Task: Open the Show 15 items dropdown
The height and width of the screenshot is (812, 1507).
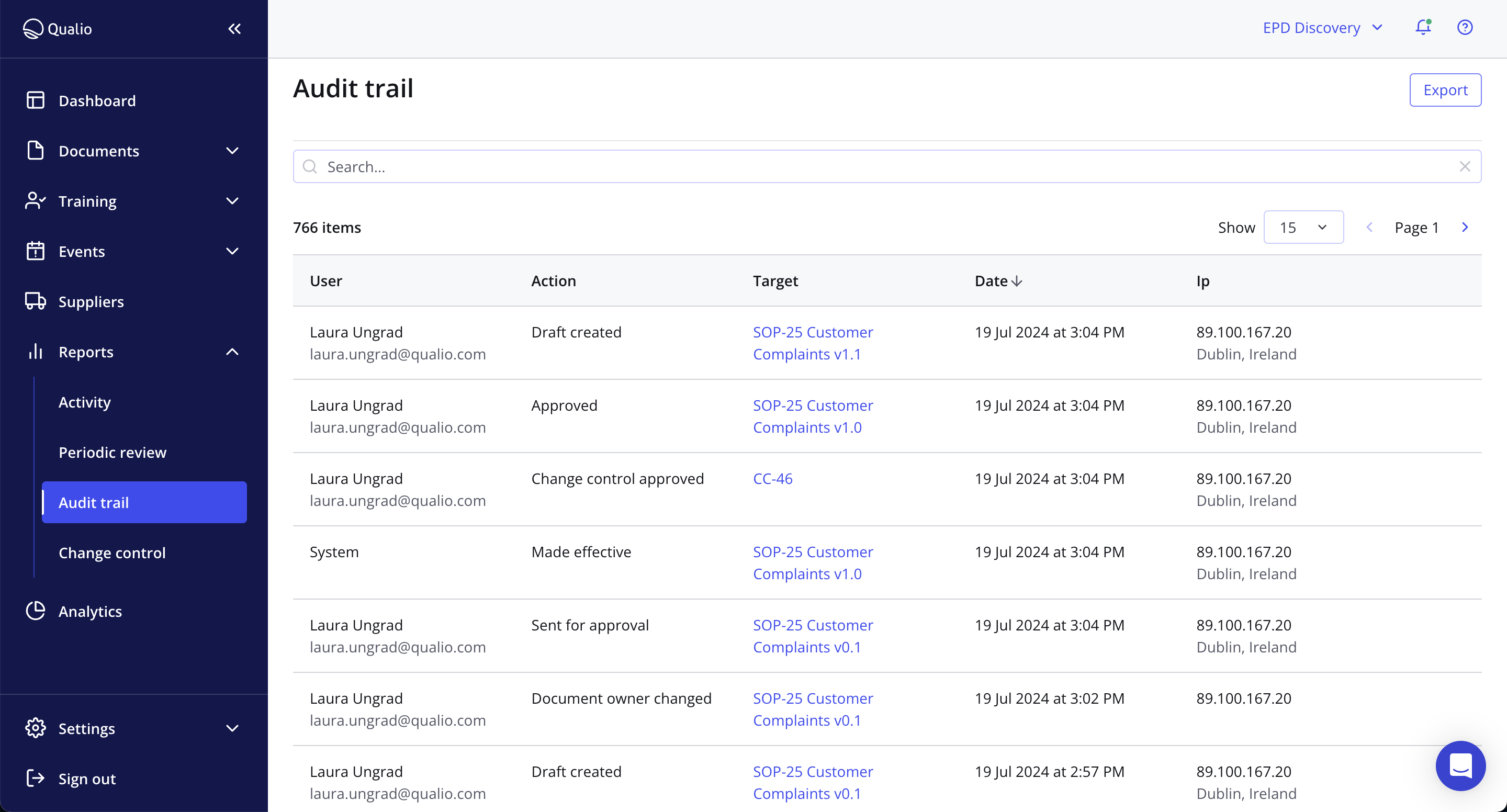Action: tap(1303, 227)
